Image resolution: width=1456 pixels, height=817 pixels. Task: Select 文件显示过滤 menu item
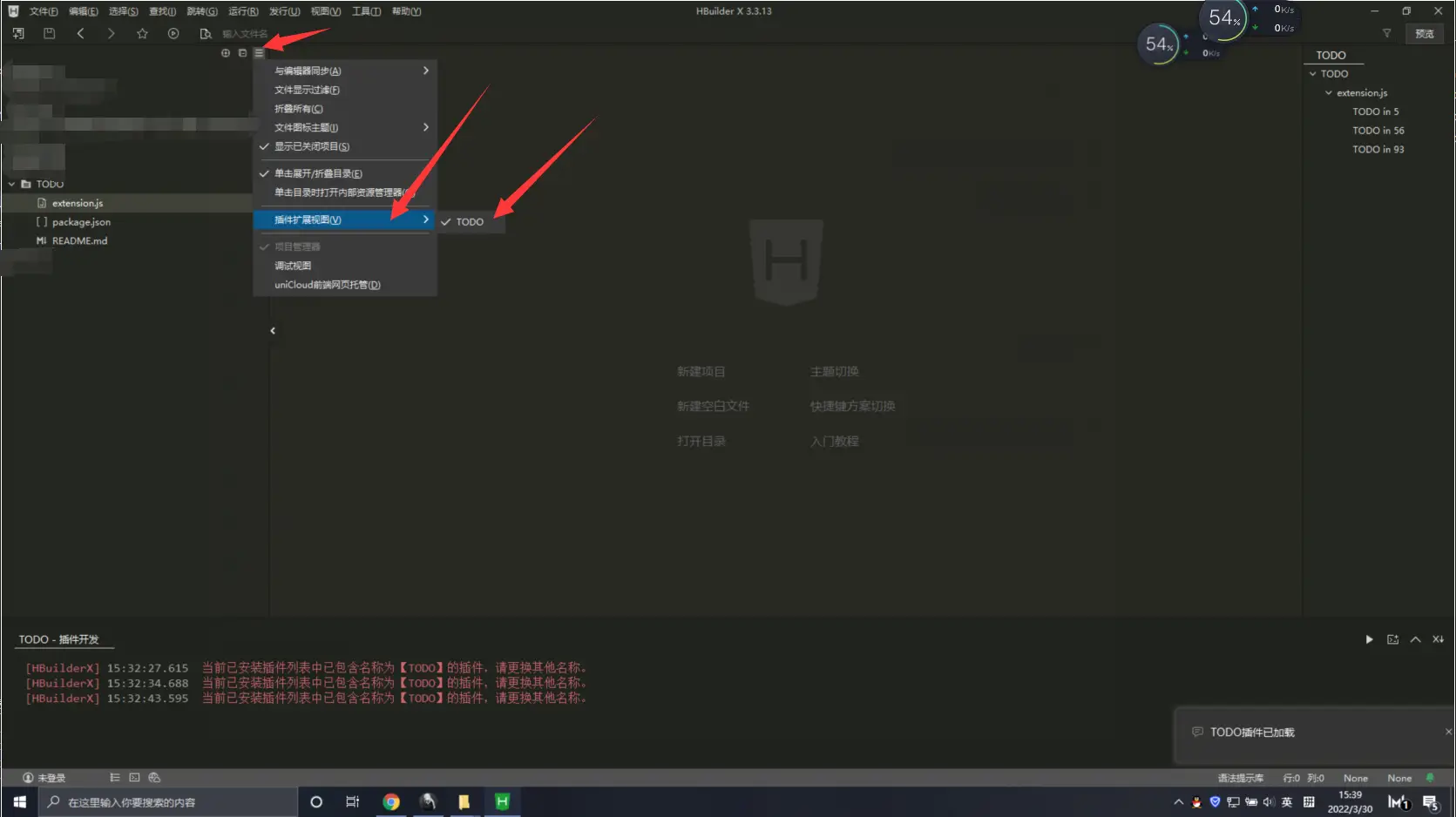click(x=345, y=90)
